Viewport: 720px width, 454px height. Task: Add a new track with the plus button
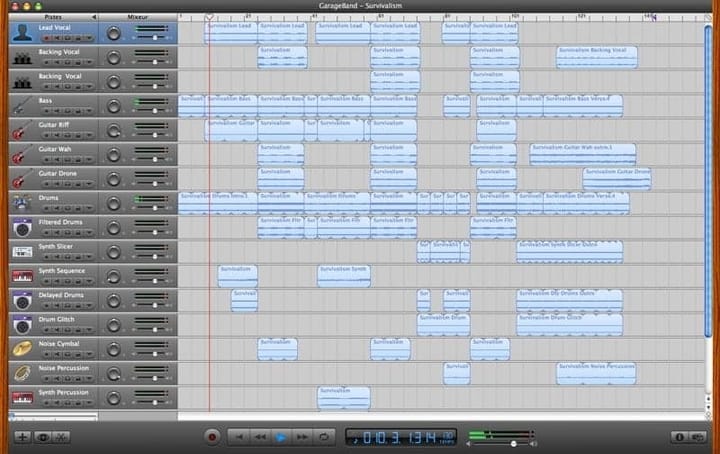click(x=22, y=437)
